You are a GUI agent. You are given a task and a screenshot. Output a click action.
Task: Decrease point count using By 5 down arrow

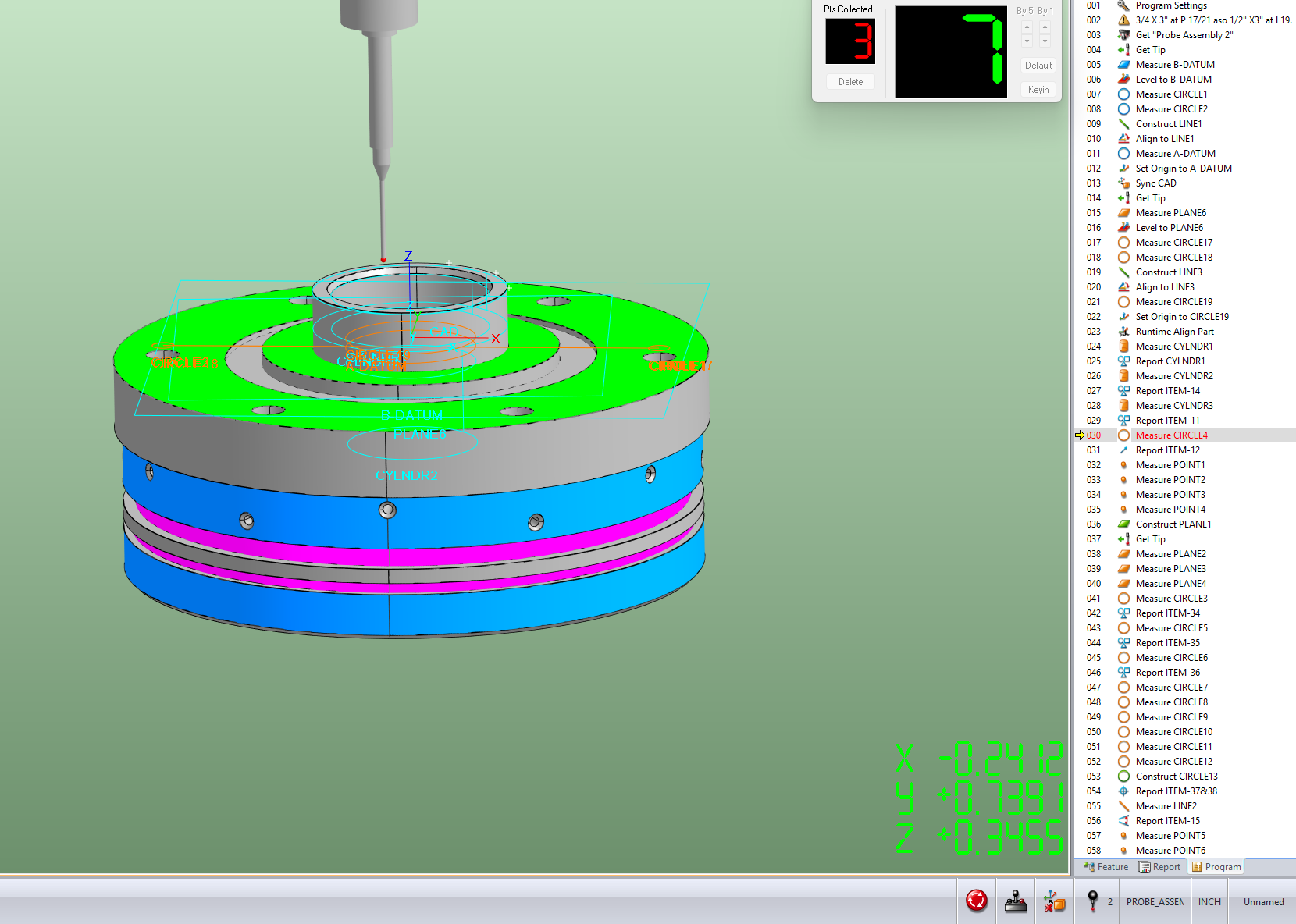(1027, 41)
